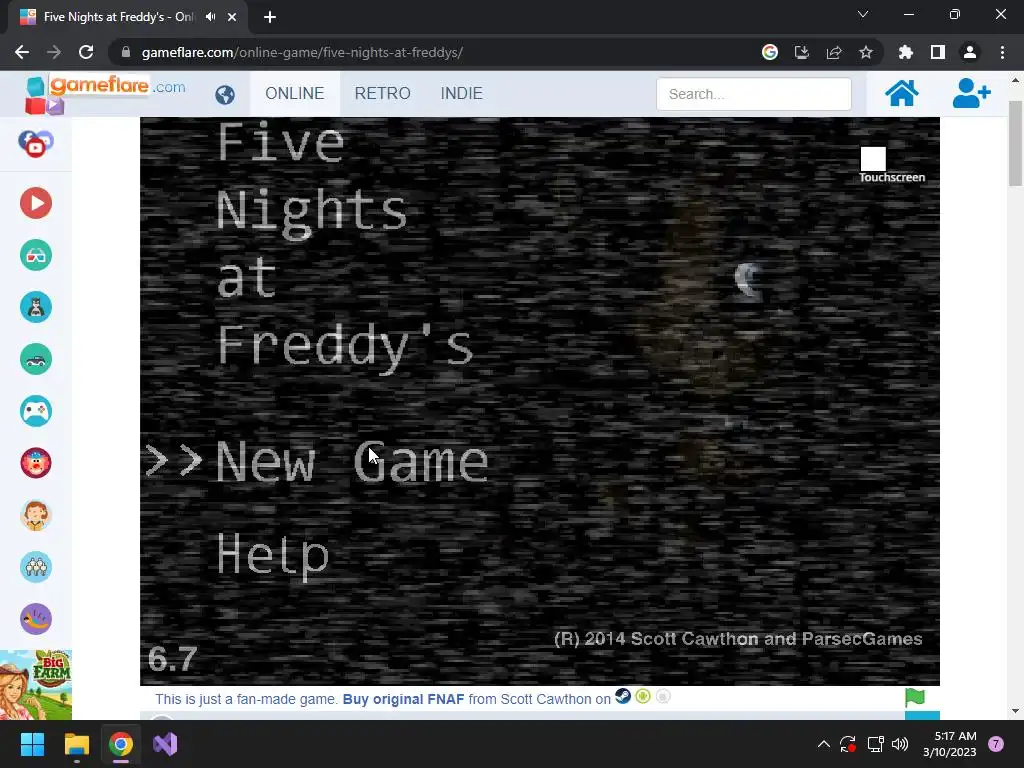Open a new browser tab
1024x768 pixels.
coord(270,17)
